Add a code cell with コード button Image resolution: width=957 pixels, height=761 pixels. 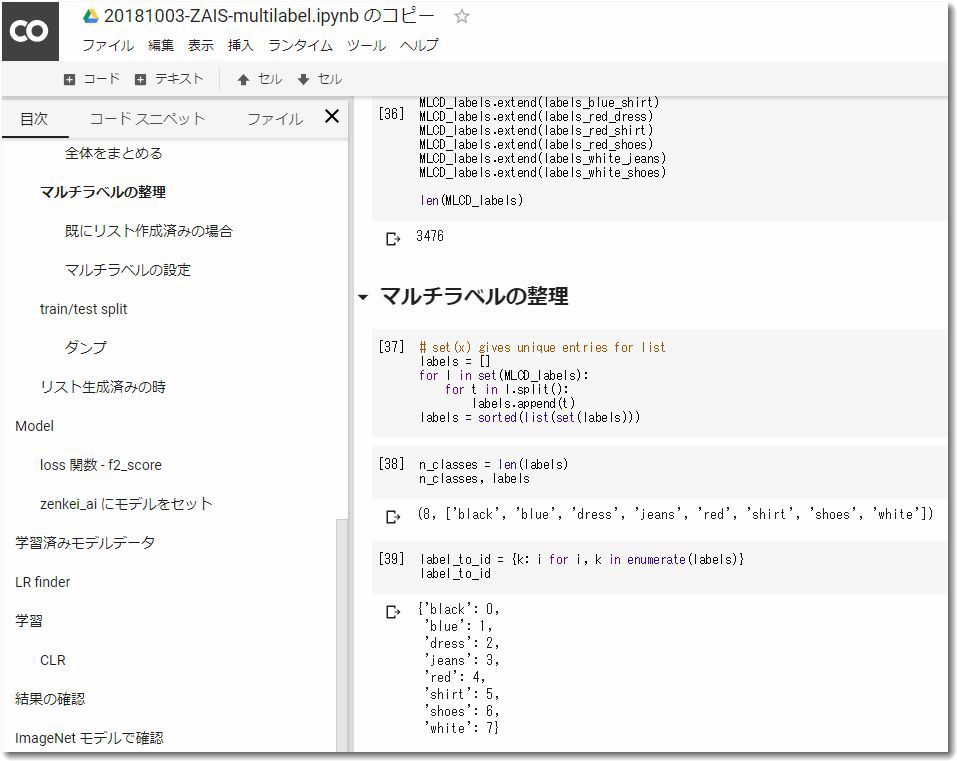[91, 79]
